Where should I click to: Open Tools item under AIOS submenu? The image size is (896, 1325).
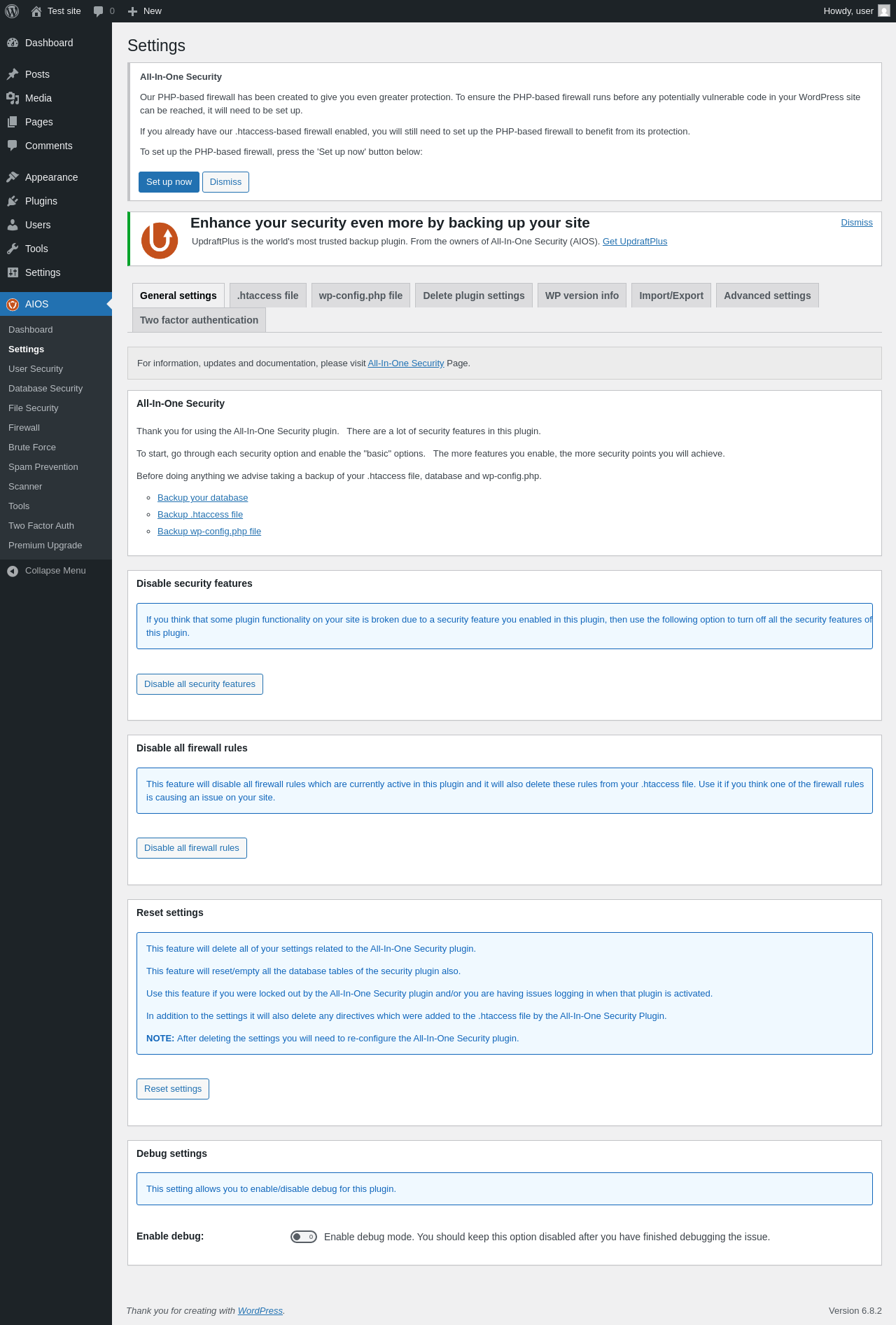(x=56, y=506)
